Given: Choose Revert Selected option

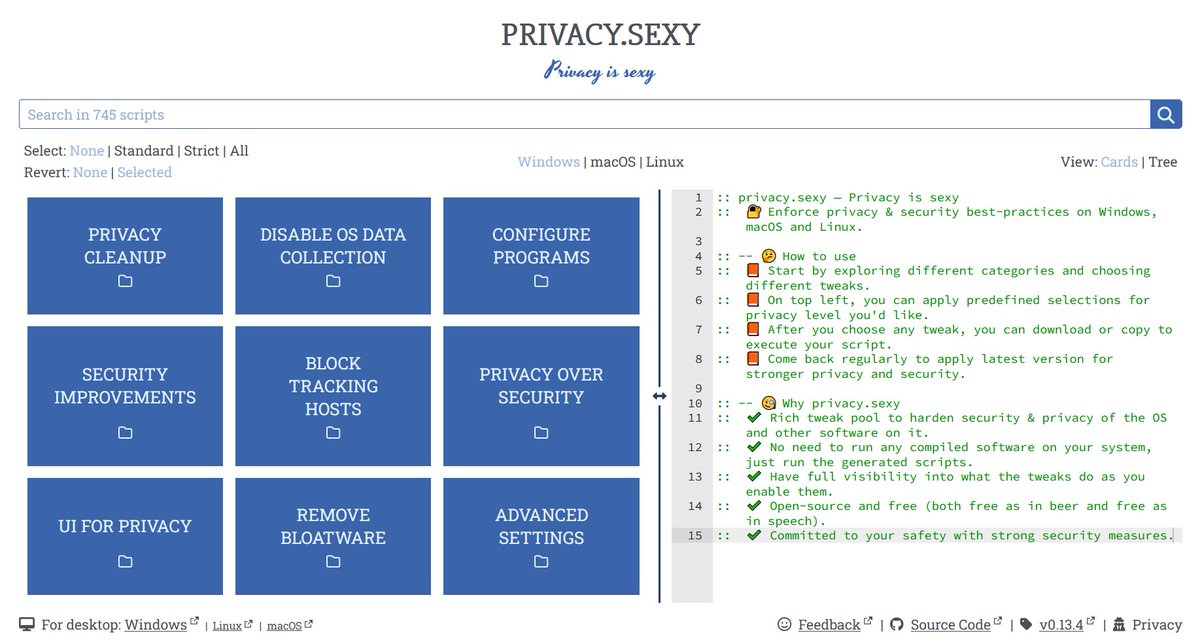Looking at the screenshot, I should click(145, 172).
